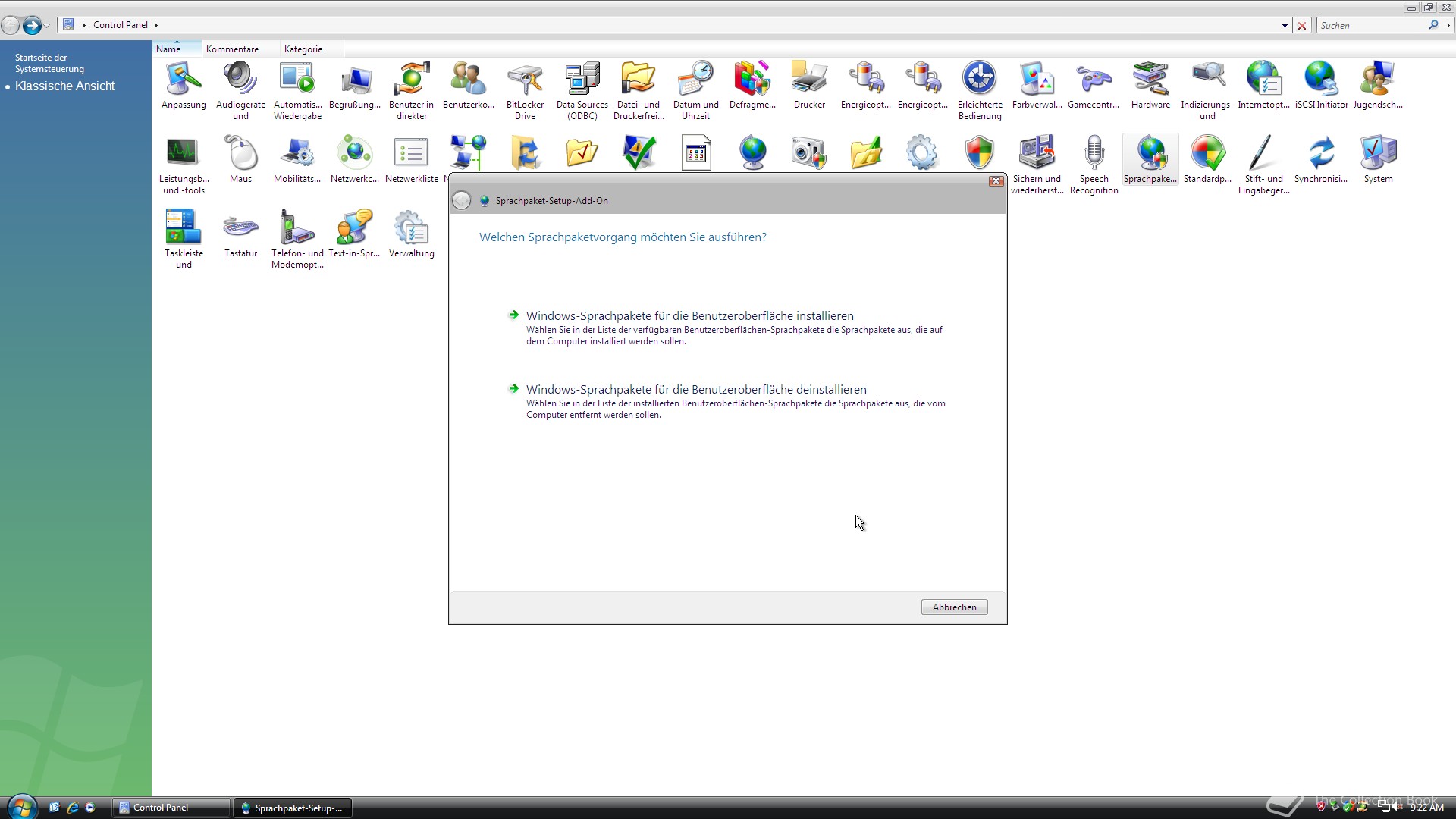Open the Hardware icon

pyautogui.click(x=1150, y=86)
